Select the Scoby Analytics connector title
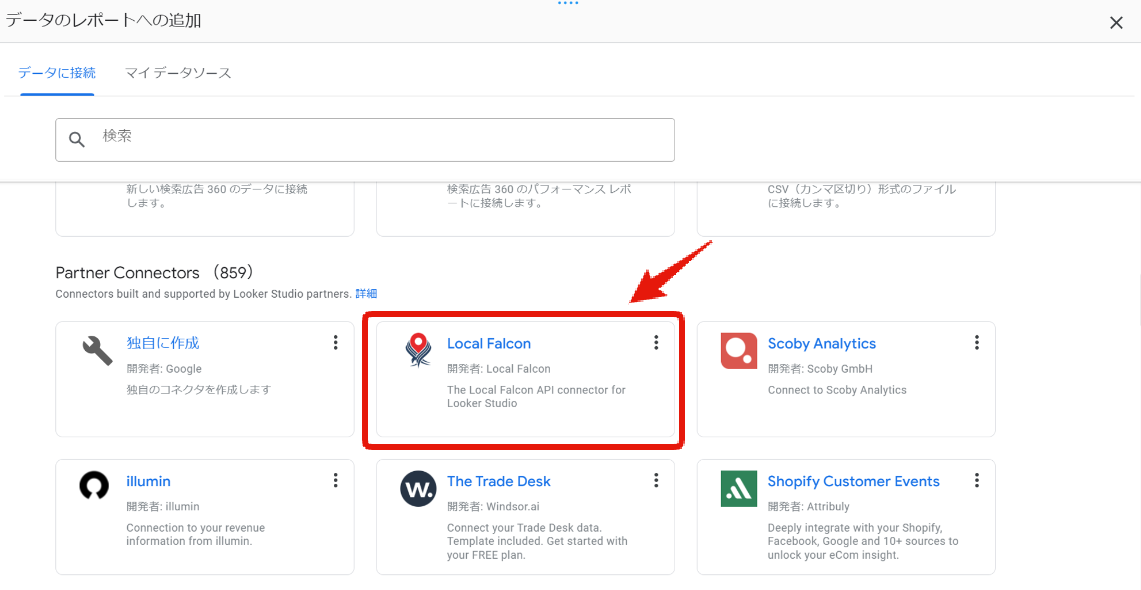The height and width of the screenshot is (590, 1141). [822, 343]
